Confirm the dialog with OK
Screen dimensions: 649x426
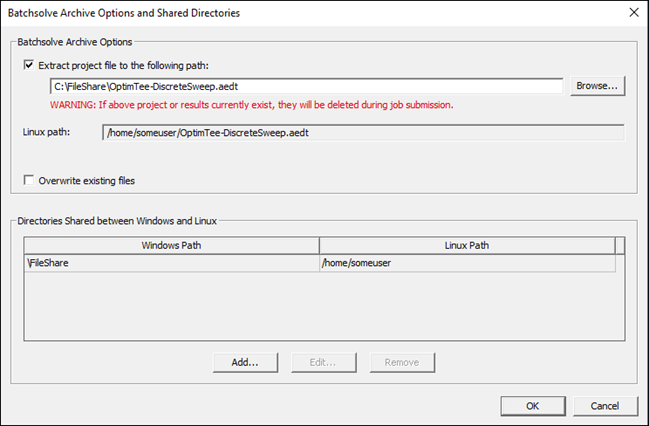pyautogui.click(x=530, y=406)
